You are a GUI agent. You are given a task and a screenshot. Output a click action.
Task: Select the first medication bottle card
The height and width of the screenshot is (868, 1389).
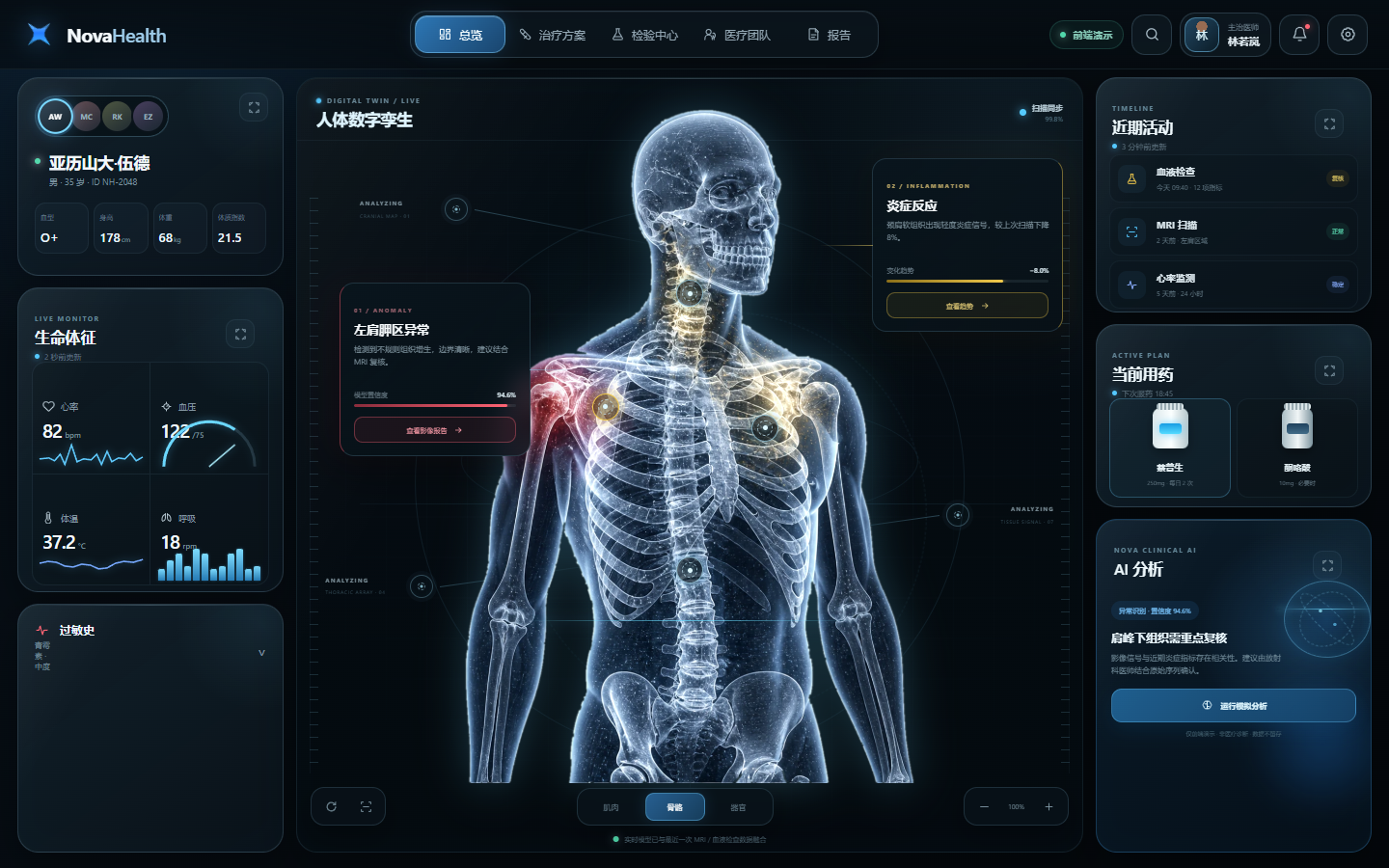coord(1170,448)
